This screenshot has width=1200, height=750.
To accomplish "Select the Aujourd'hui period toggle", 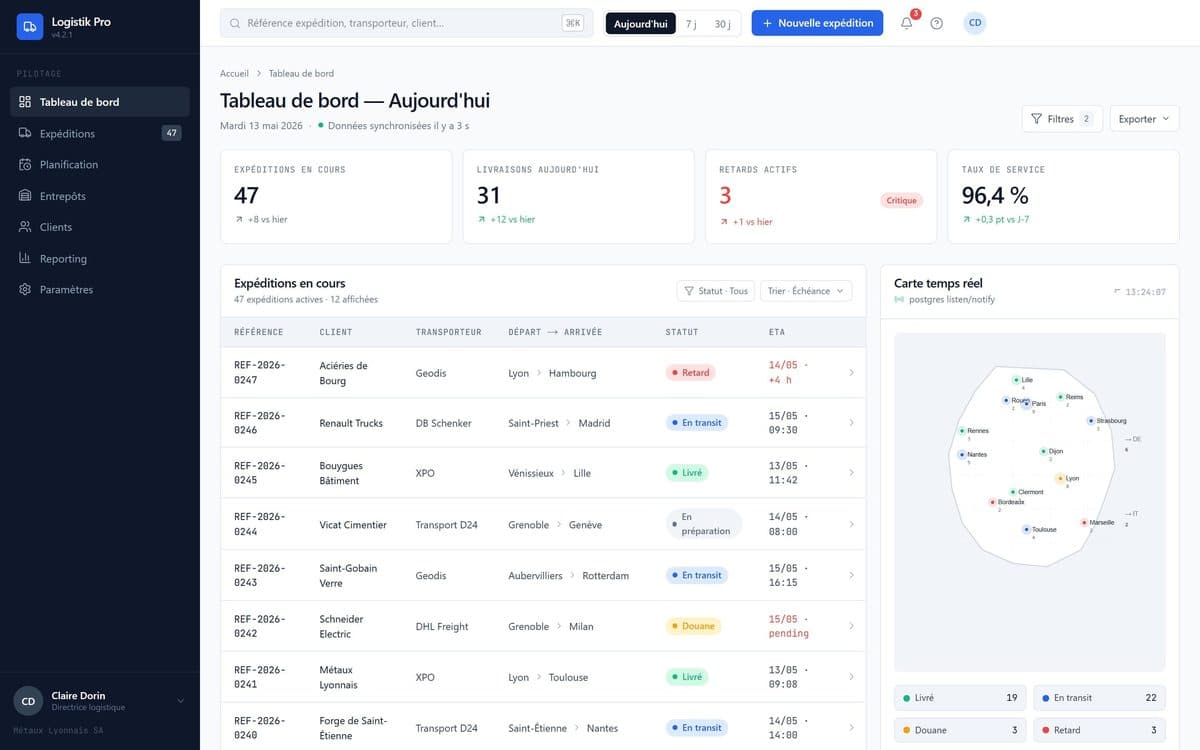I will (x=640, y=23).
